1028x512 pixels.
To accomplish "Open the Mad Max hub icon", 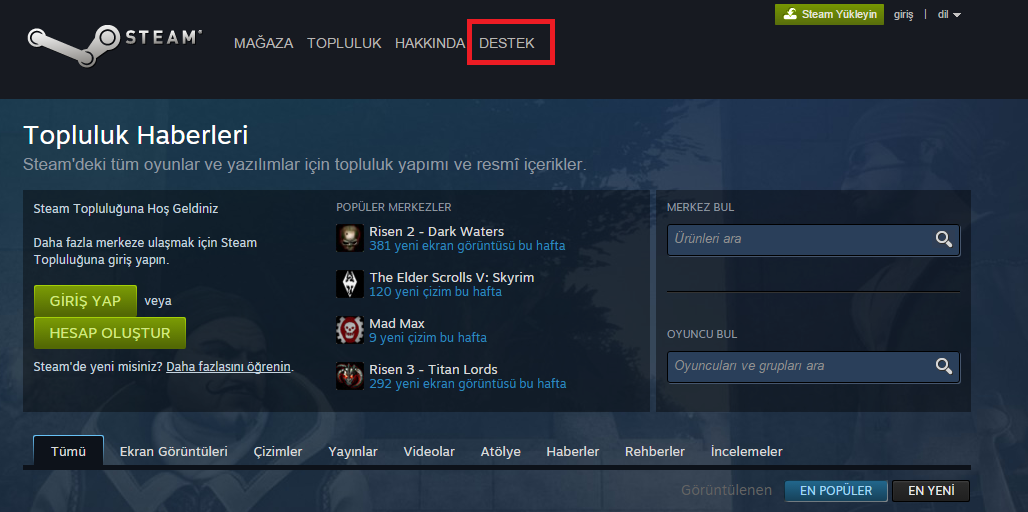I will coord(349,330).
